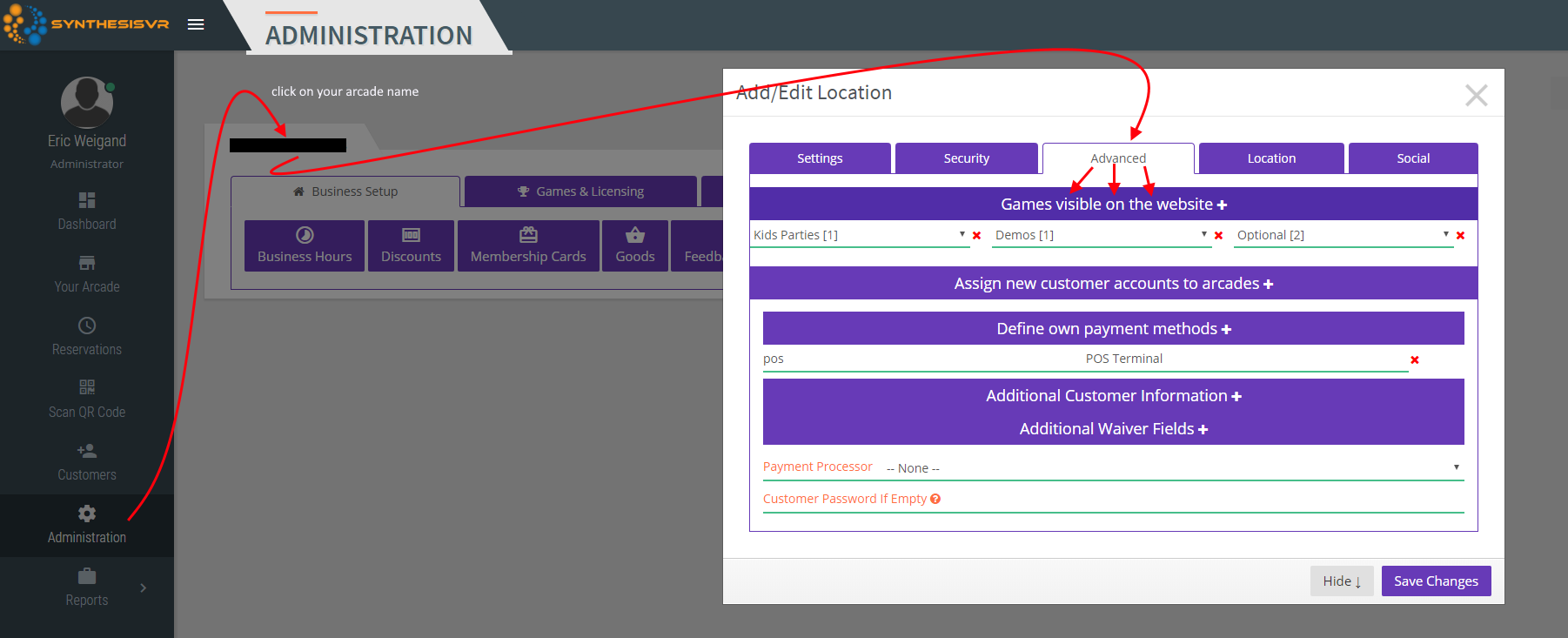Show help for Customer Password If Empty
Viewport: 1568px width, 638px height.
[x=935, y=499]
